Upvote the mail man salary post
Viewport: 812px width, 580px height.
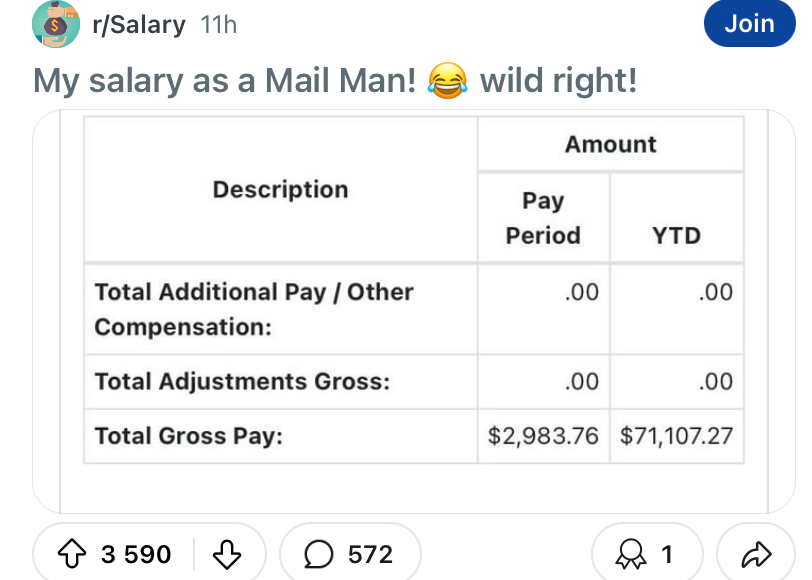pyautogui.click(x=72, y=554)
